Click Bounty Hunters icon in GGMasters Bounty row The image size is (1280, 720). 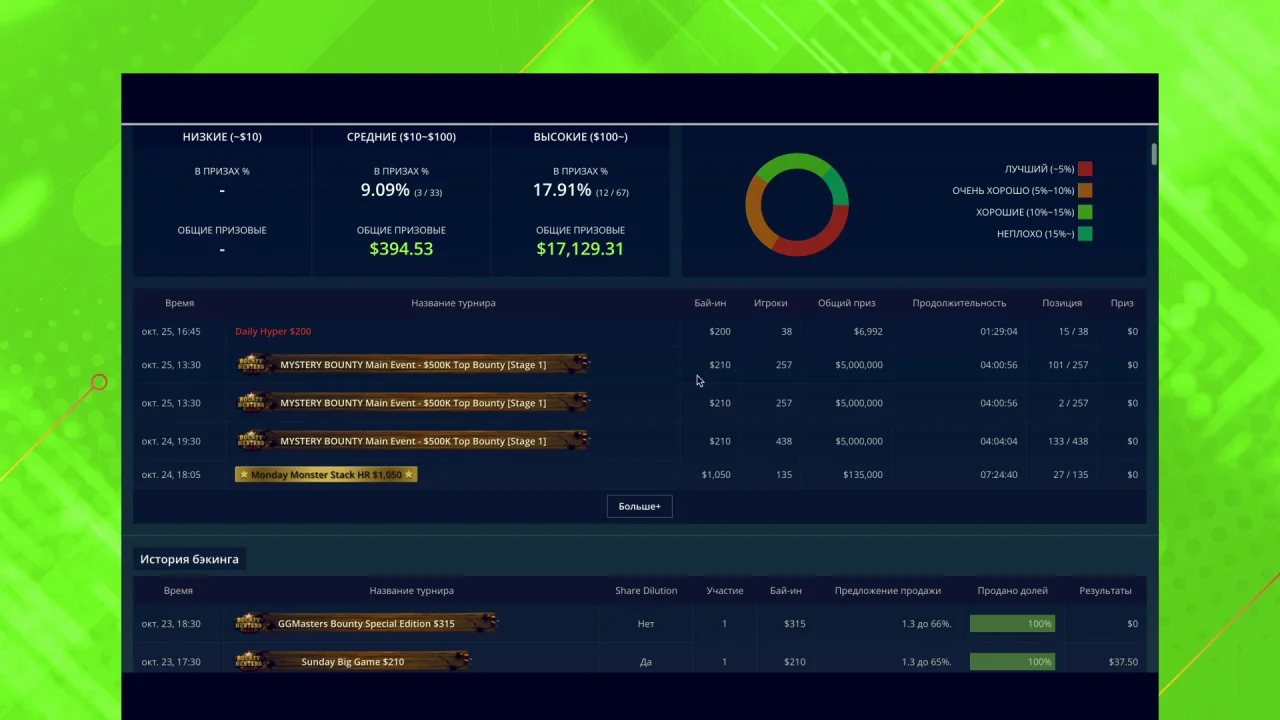coord(252,623)
